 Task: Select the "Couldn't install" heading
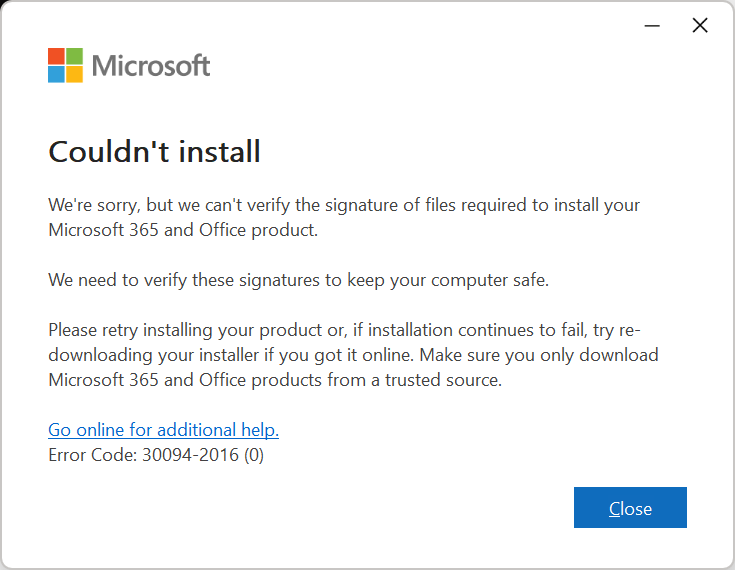pos(154,152)
